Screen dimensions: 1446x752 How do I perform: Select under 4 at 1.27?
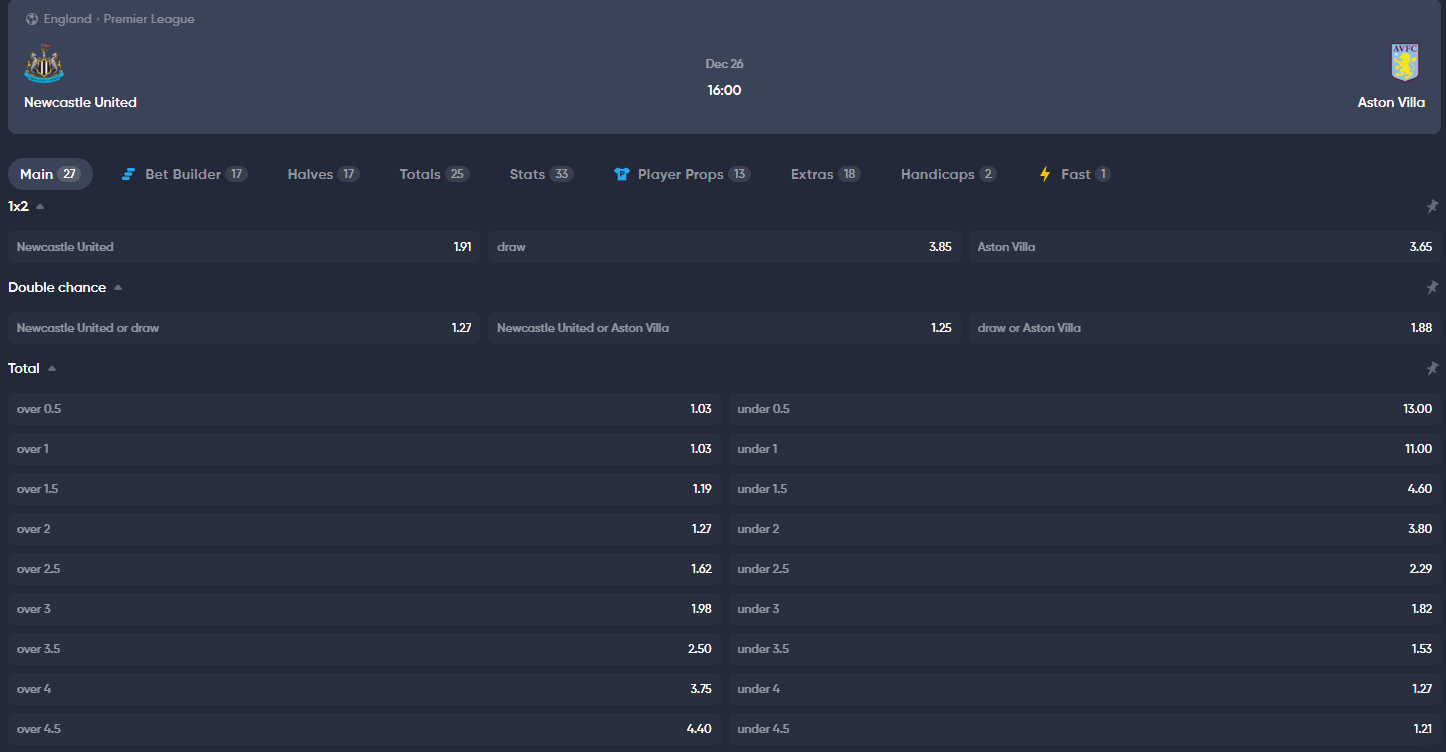tap(1085, 689)
